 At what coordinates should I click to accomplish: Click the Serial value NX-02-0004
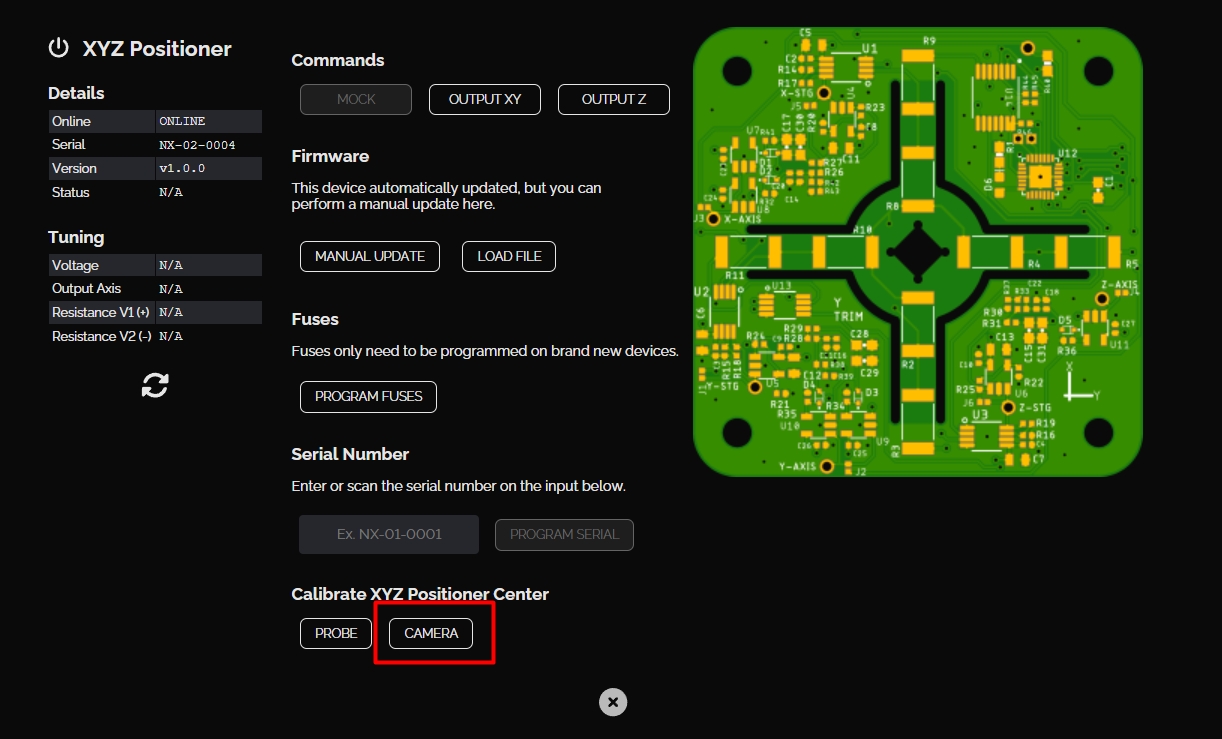(x=197, y=145)
